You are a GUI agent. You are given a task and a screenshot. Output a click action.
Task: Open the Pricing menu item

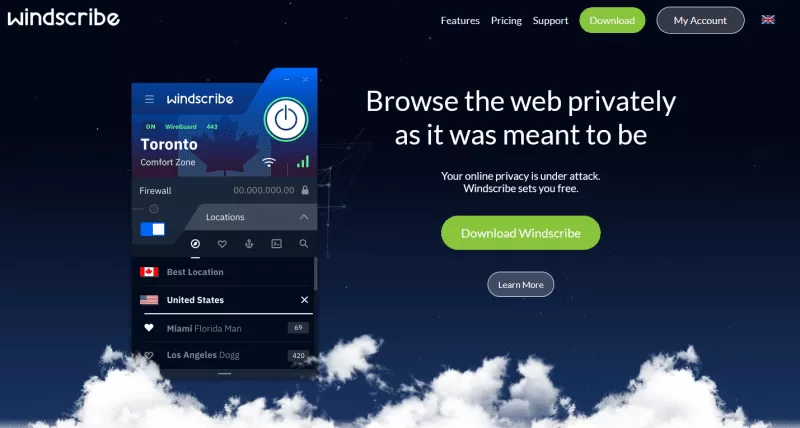point(506,20)
